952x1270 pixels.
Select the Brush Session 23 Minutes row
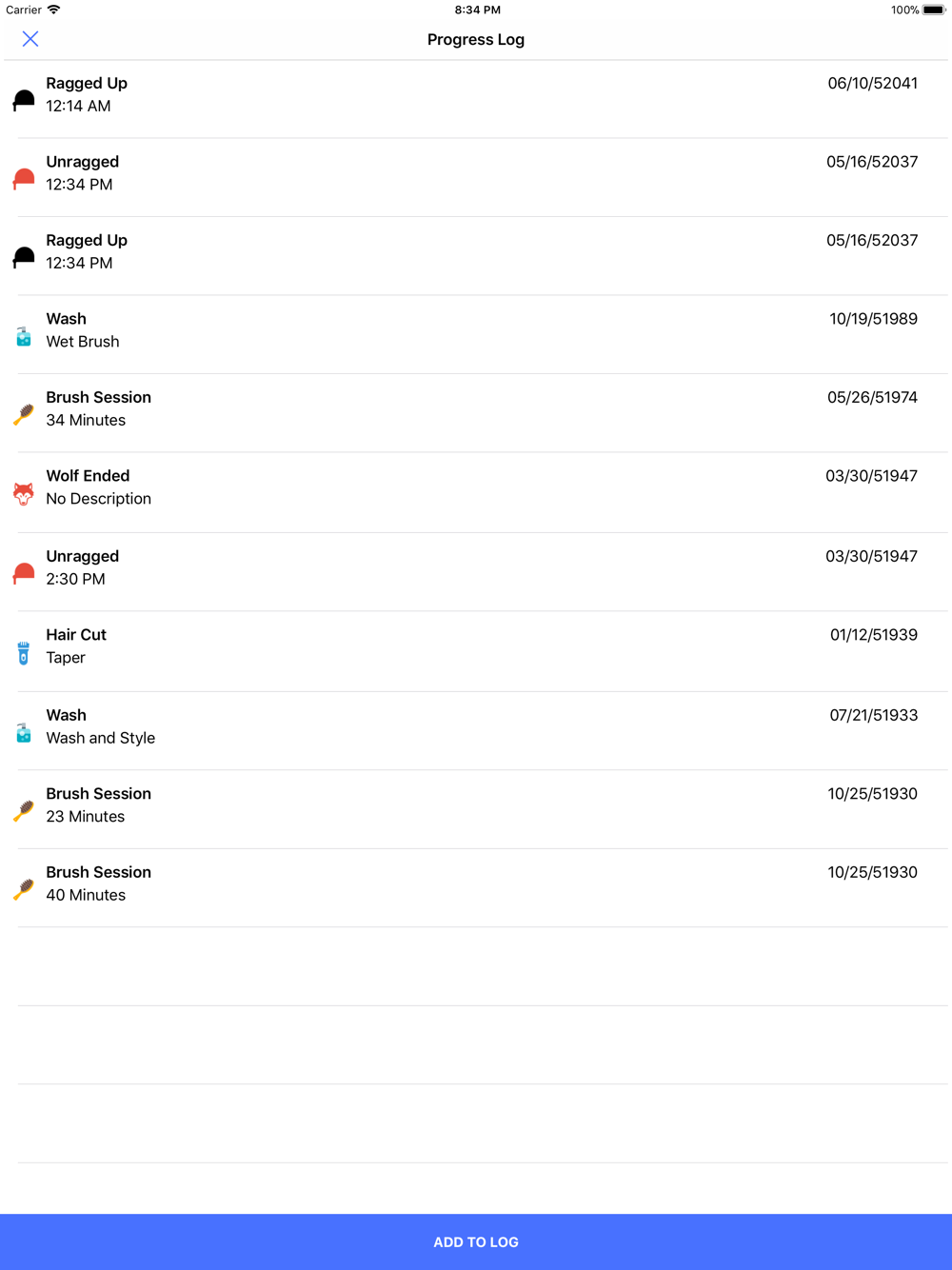(x=476, y=809)
